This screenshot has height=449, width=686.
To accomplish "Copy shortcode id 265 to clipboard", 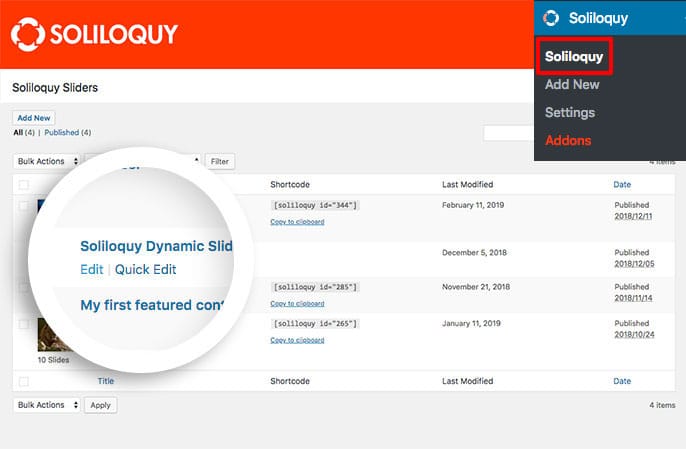I will tap(297, 340).
